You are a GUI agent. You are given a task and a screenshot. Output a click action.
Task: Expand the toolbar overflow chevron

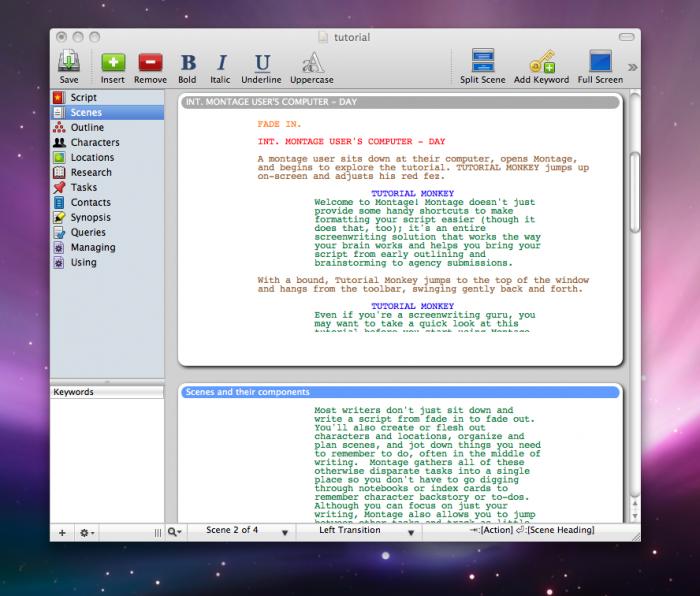[632, 67]
